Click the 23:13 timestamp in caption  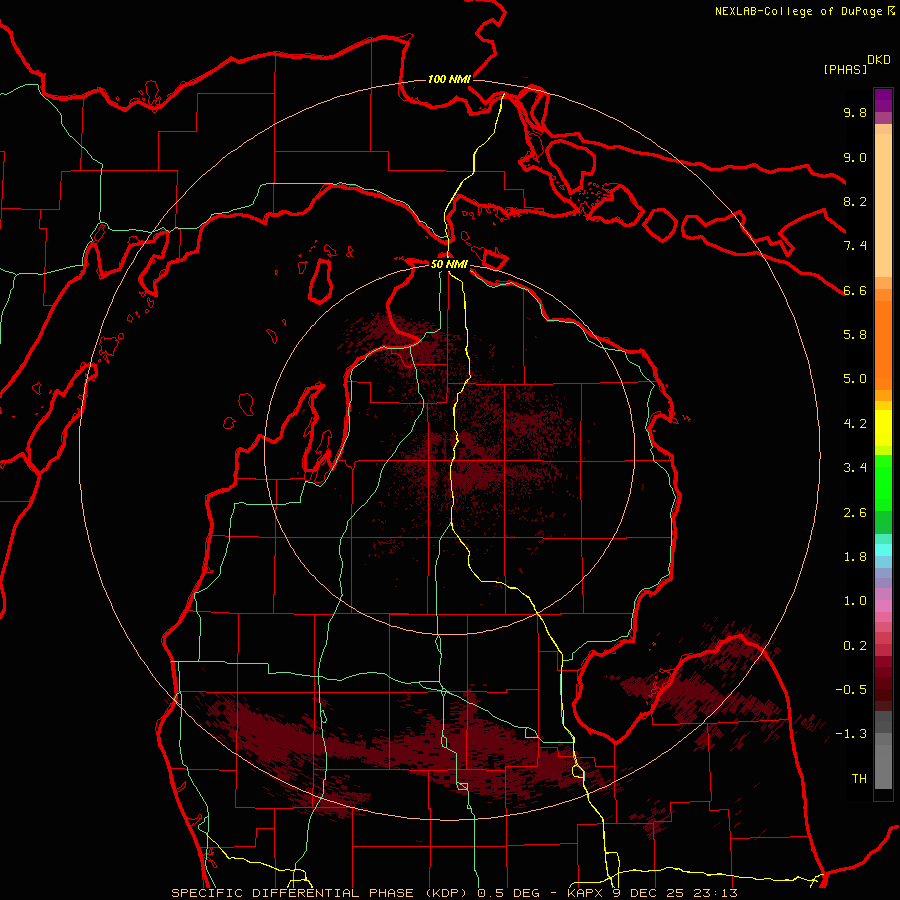pos(715,893)
